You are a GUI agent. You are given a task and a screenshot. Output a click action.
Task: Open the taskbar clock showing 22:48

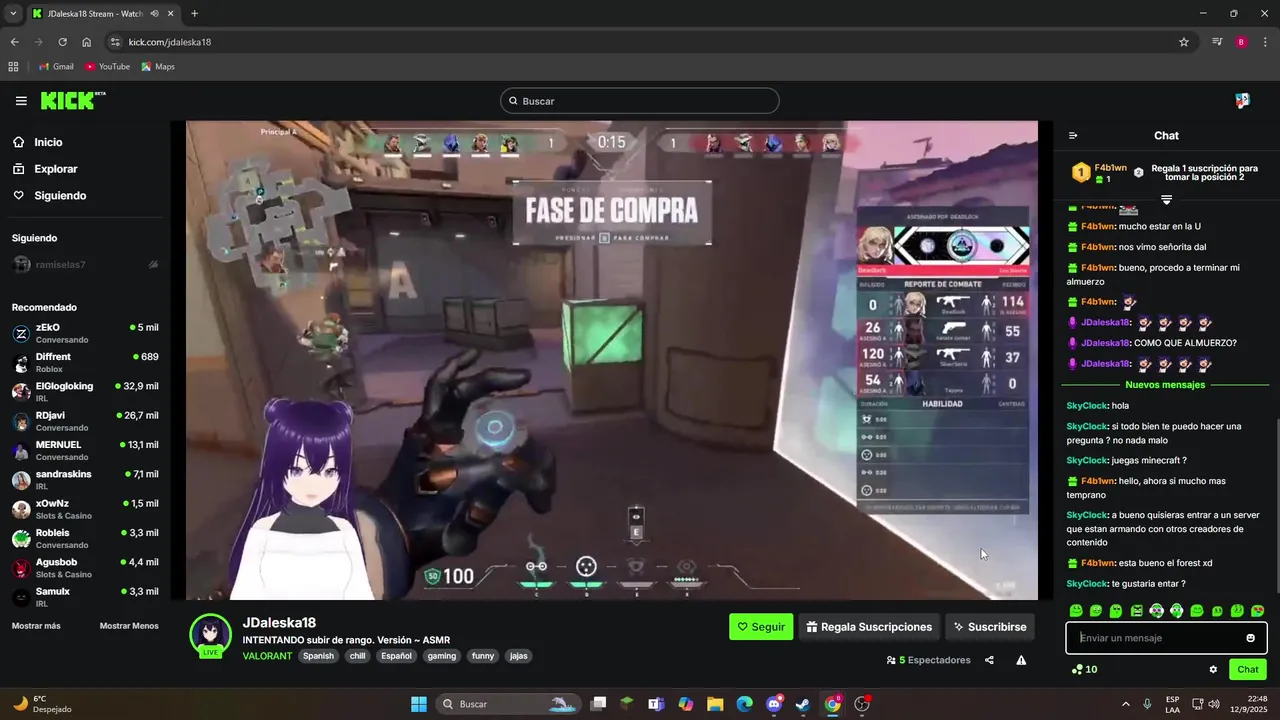(1250, 704)
